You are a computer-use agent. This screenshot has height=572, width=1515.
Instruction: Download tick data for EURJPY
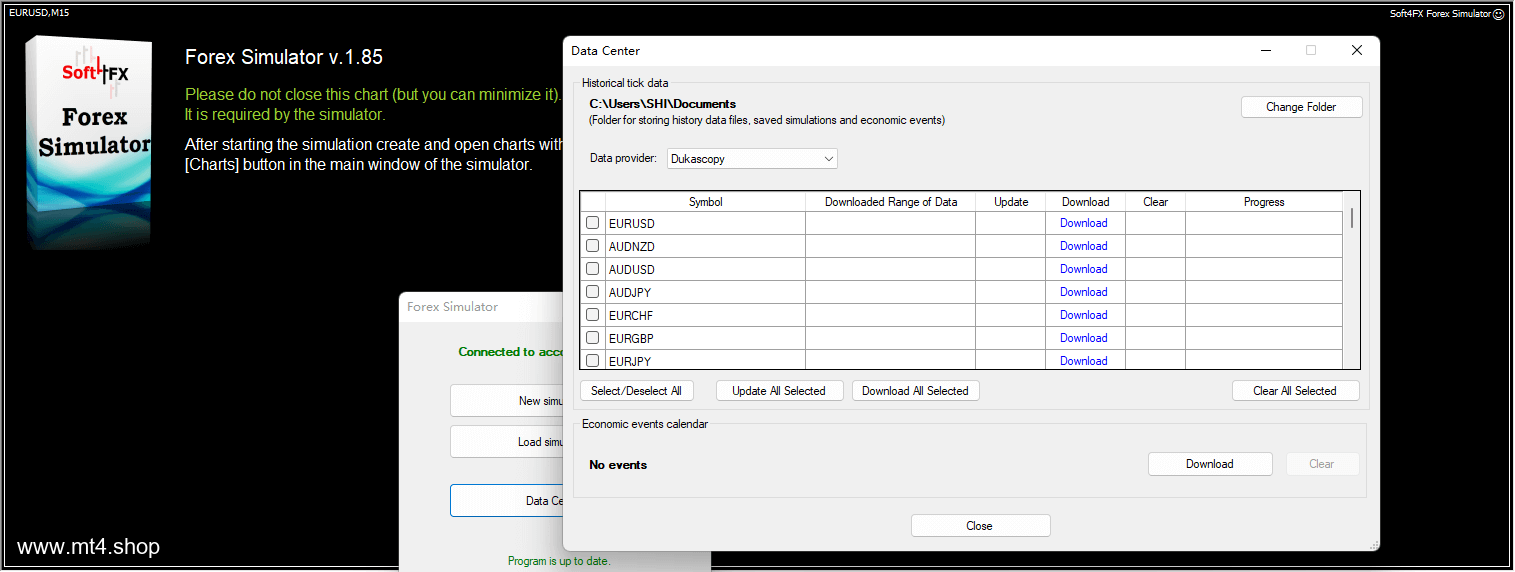click(1084, 361)
